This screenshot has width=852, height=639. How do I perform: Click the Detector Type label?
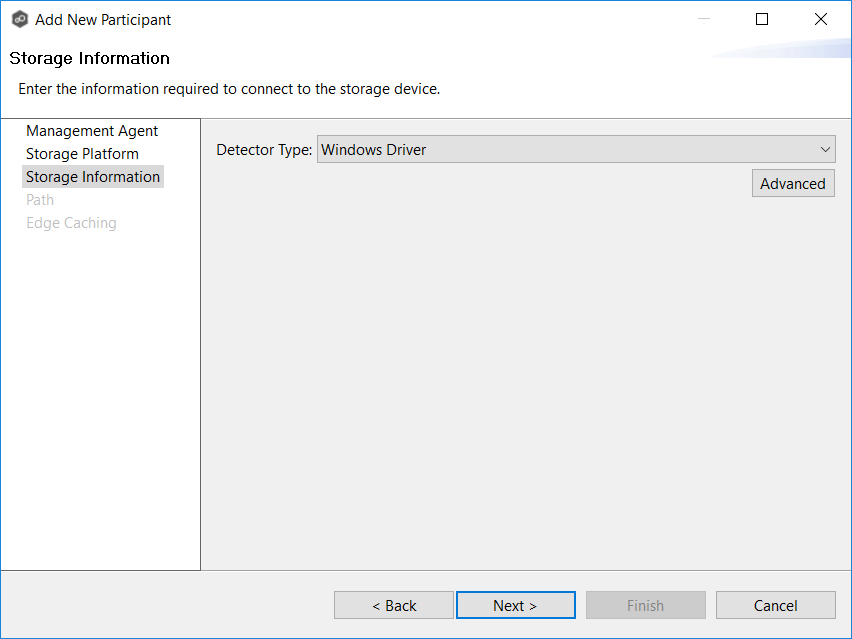point(264,150)
